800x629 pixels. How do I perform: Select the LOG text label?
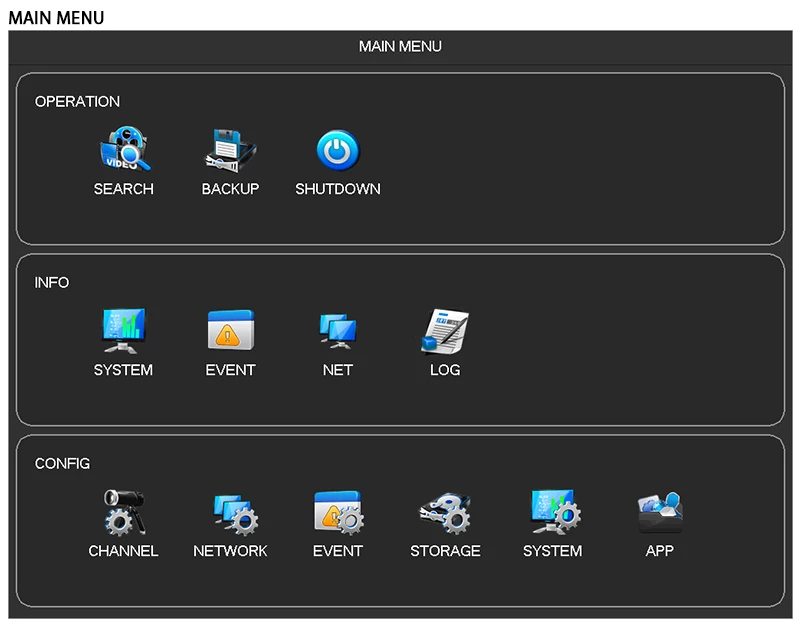[445, 370]
